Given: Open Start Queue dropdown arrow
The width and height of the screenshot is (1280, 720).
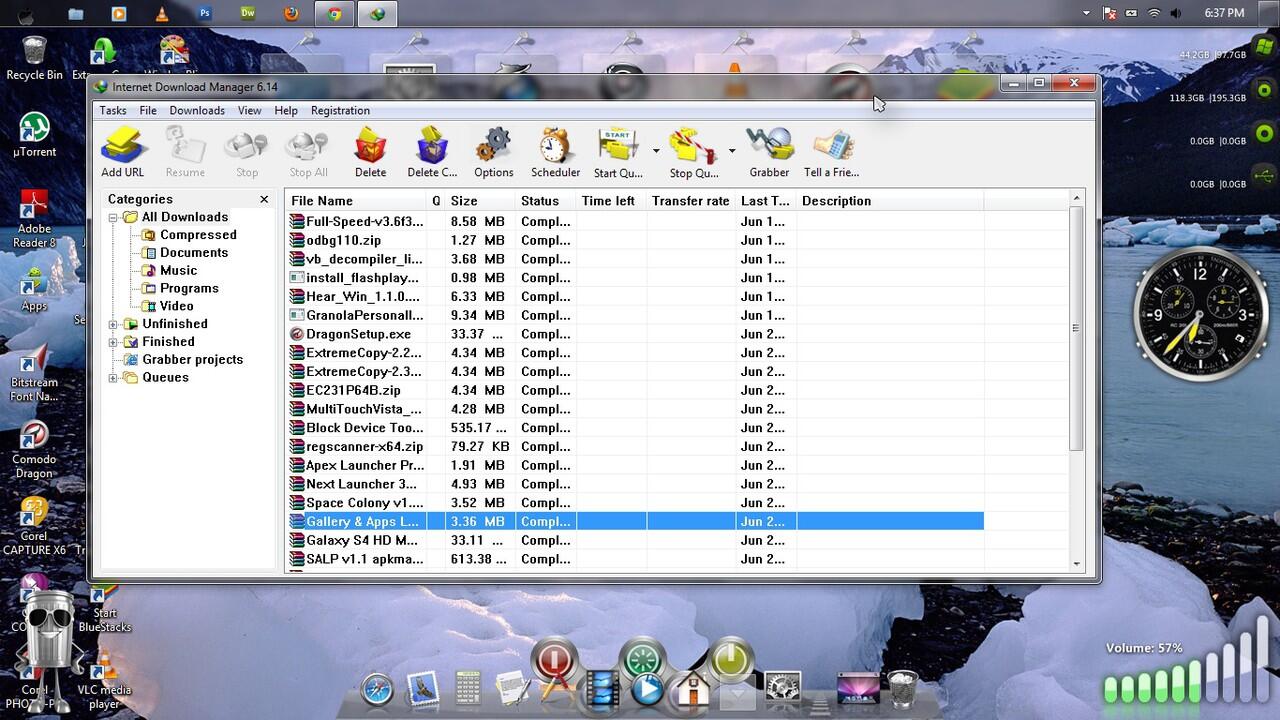Looking at the screenshot, I should 656,151.
